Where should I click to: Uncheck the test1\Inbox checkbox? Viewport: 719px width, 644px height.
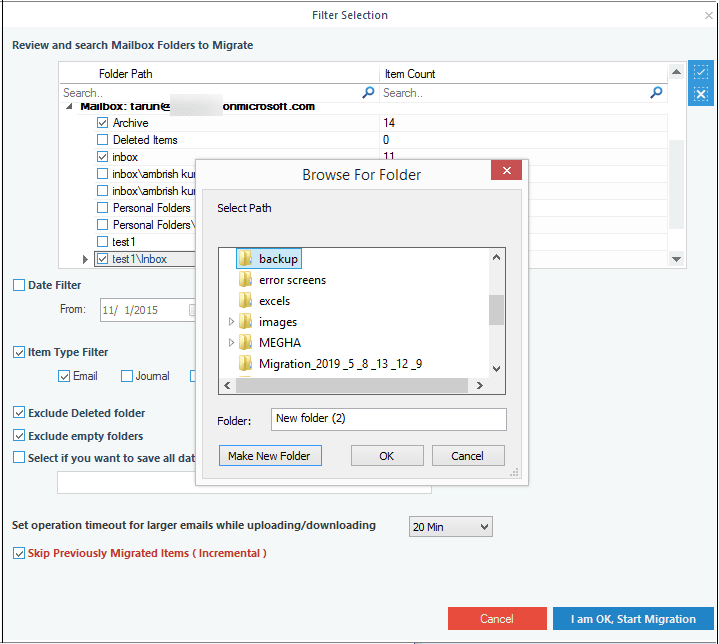(x=102, y=259)
